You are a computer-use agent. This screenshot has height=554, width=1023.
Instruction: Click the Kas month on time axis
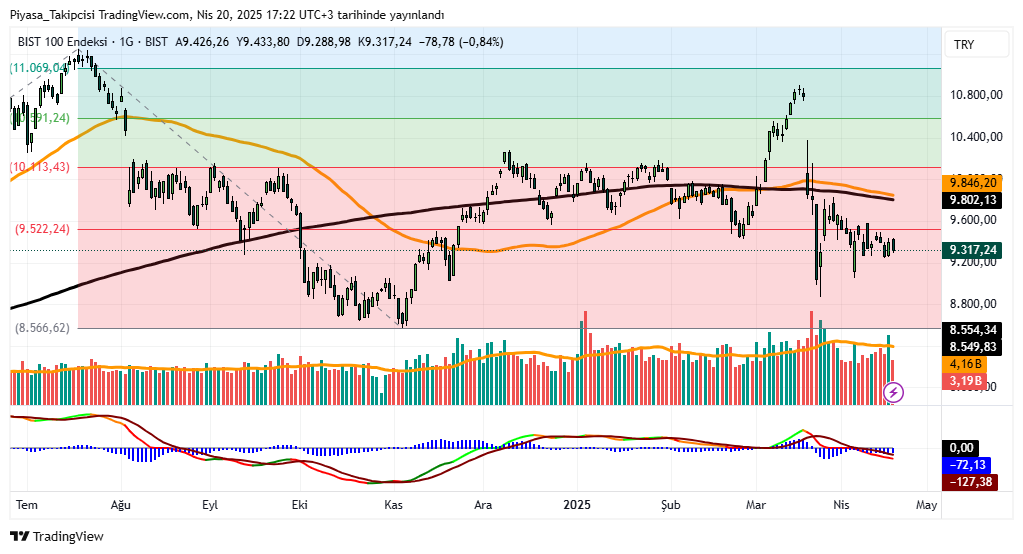[x=393, y=505]
